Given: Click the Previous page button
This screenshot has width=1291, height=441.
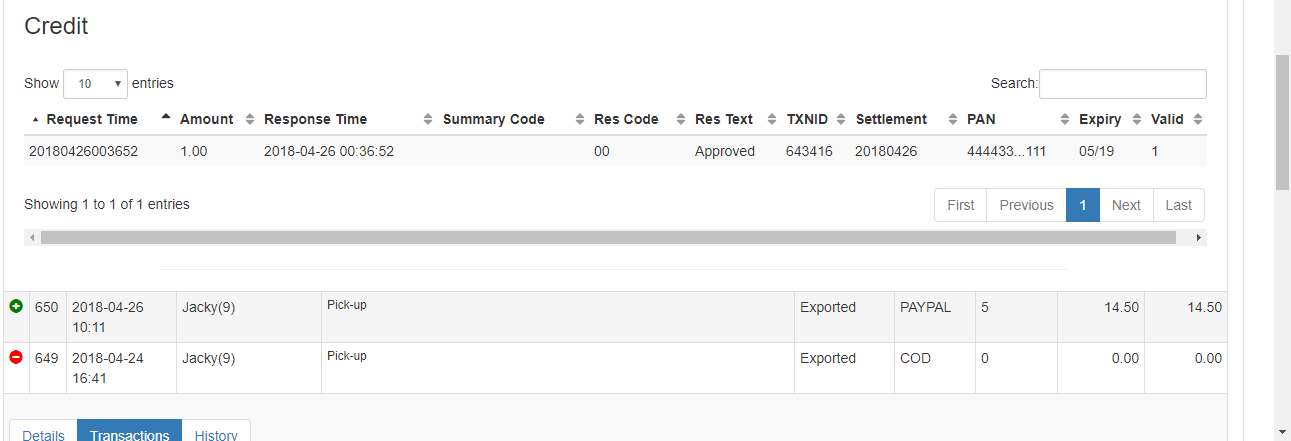Looking at the screenshot, I should point(1026,205).
